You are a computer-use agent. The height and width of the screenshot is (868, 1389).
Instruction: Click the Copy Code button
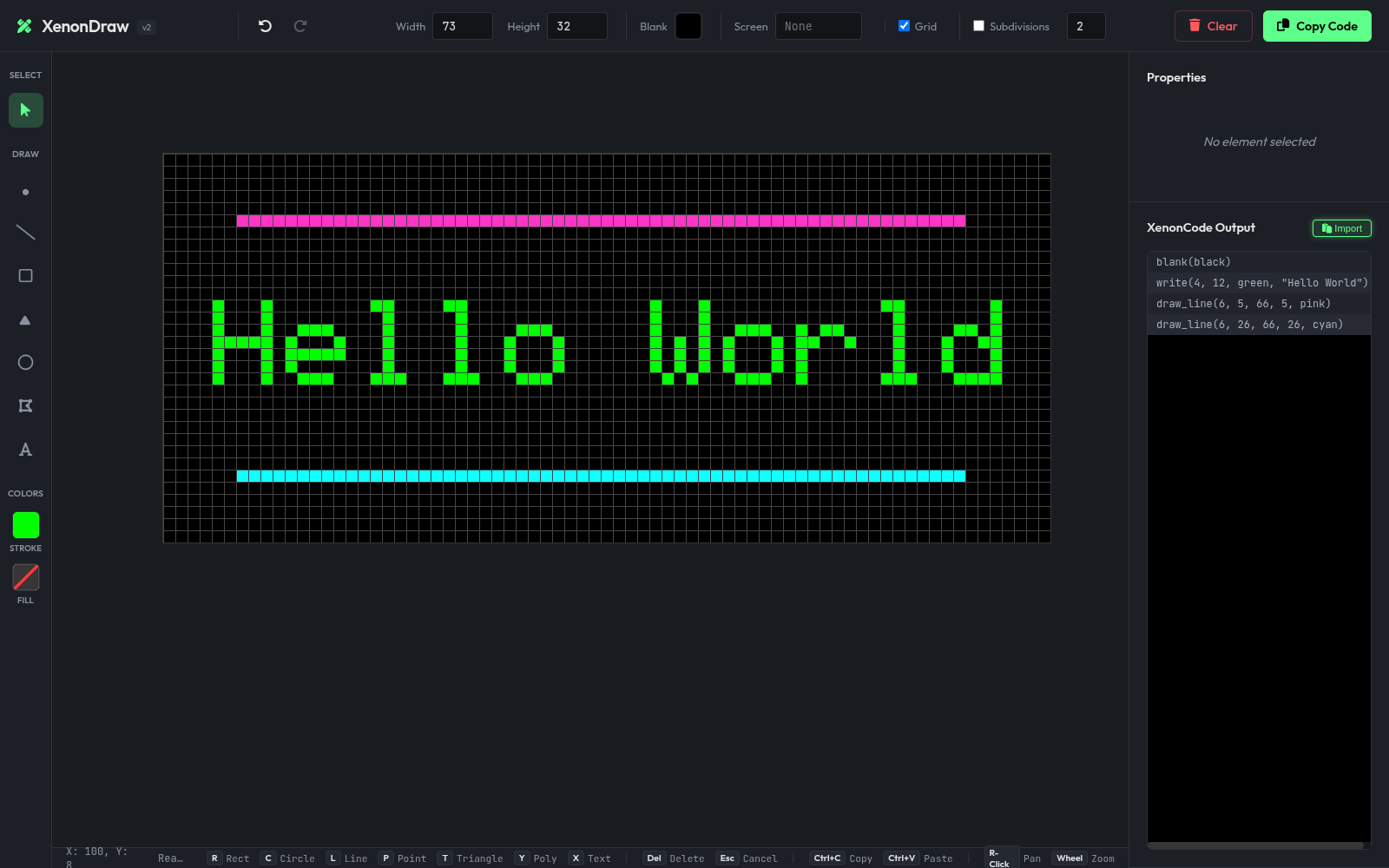(1317, 26)
